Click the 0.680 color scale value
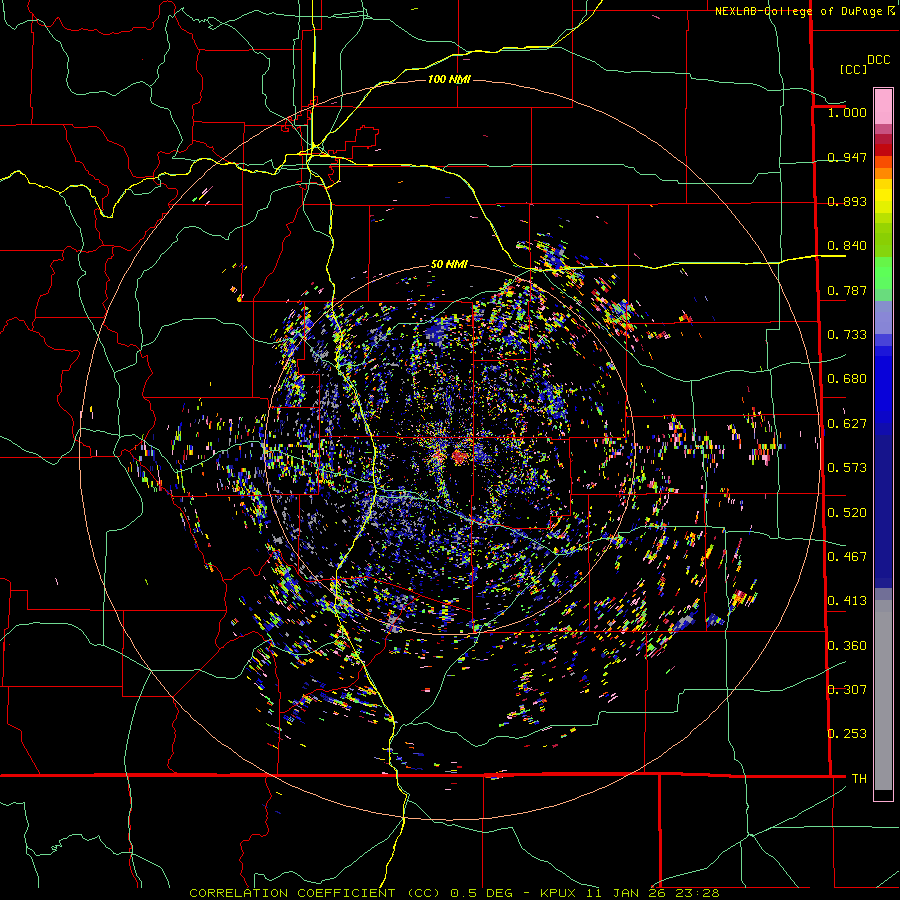 point(847,379)
